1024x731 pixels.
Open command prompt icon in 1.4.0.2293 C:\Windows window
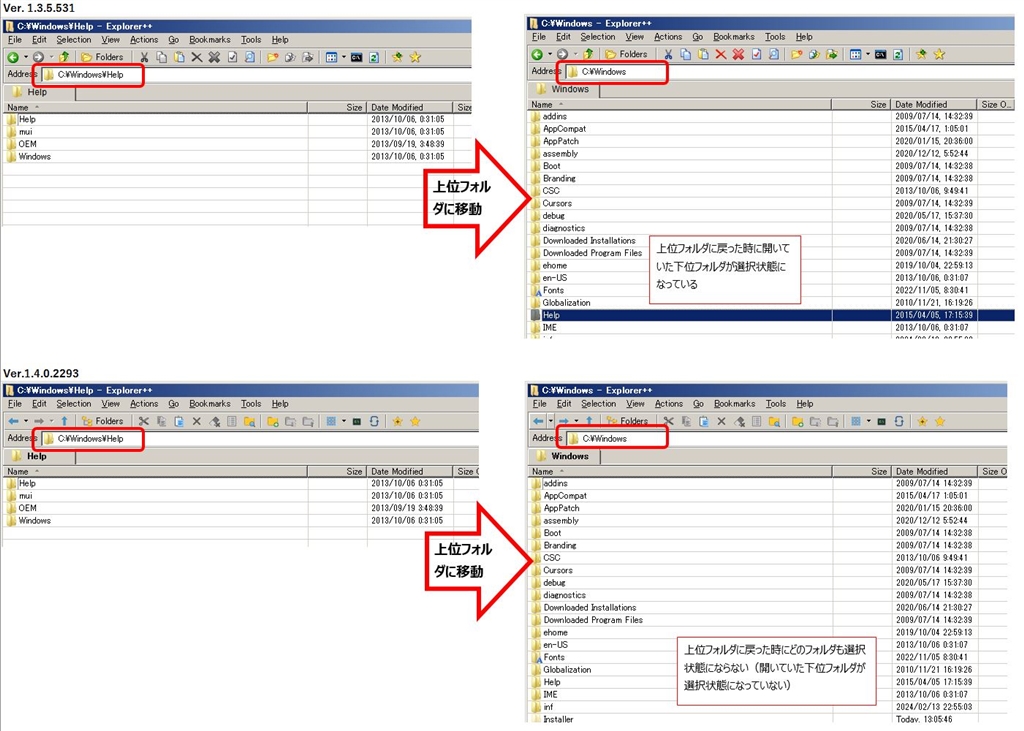point(882,421)
